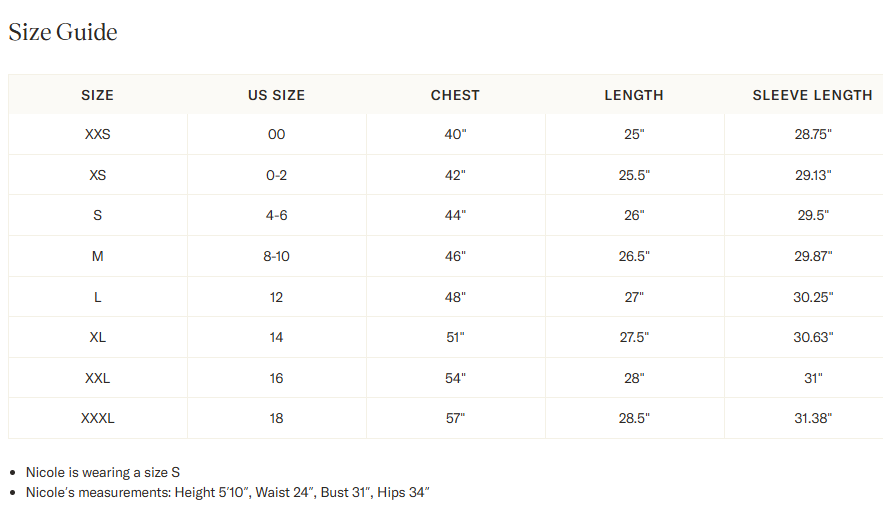Click US size 8-10 cell
Image resolution: width=883 pixels, height=525 pixels.
pyautogui.click(x=276, y=256)
